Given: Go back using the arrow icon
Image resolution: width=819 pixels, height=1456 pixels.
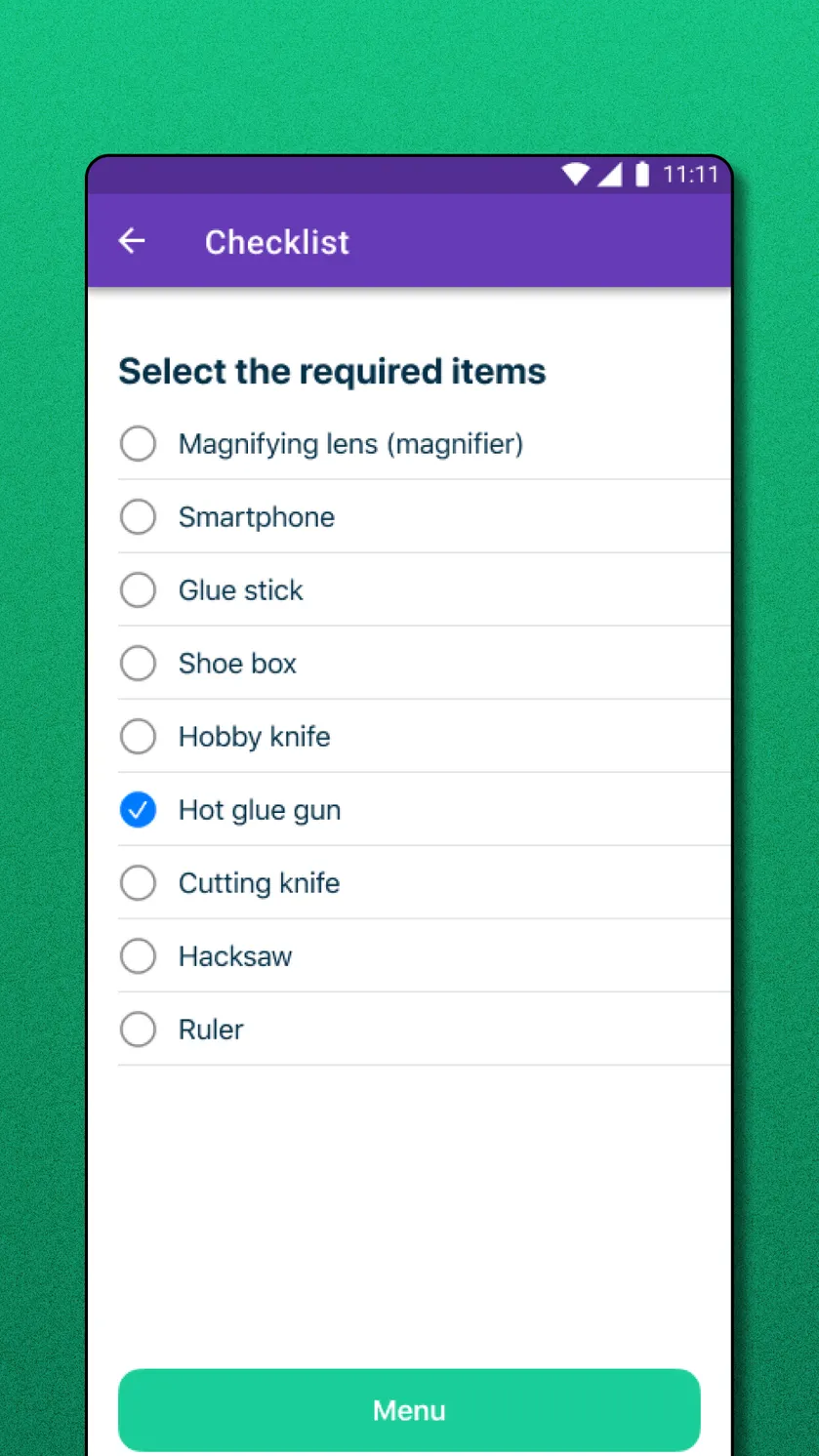Looking at the screenshot, I should (x=132, y=241).
